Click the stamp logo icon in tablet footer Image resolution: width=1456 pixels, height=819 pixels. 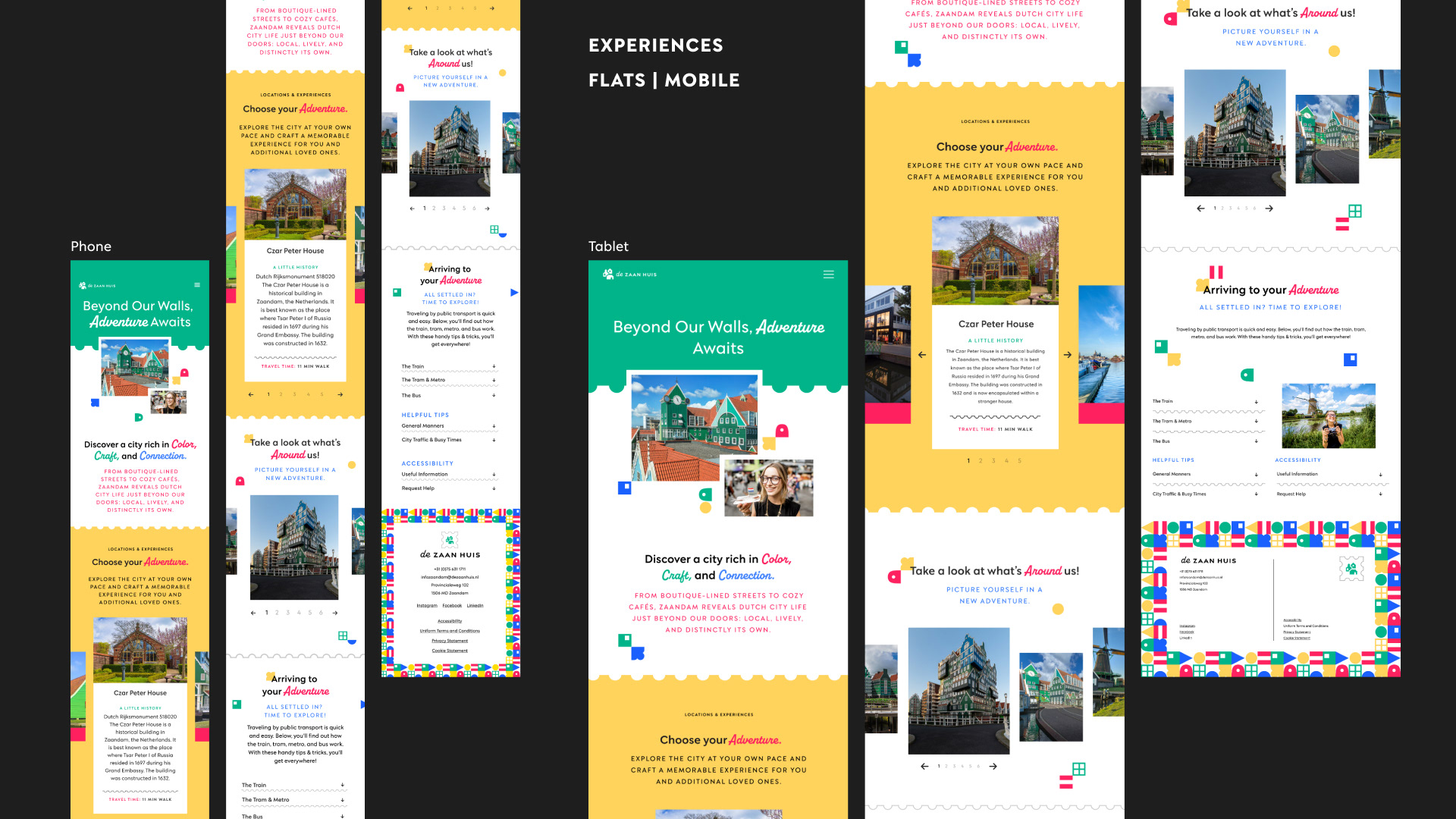[x=1351, y=568]
